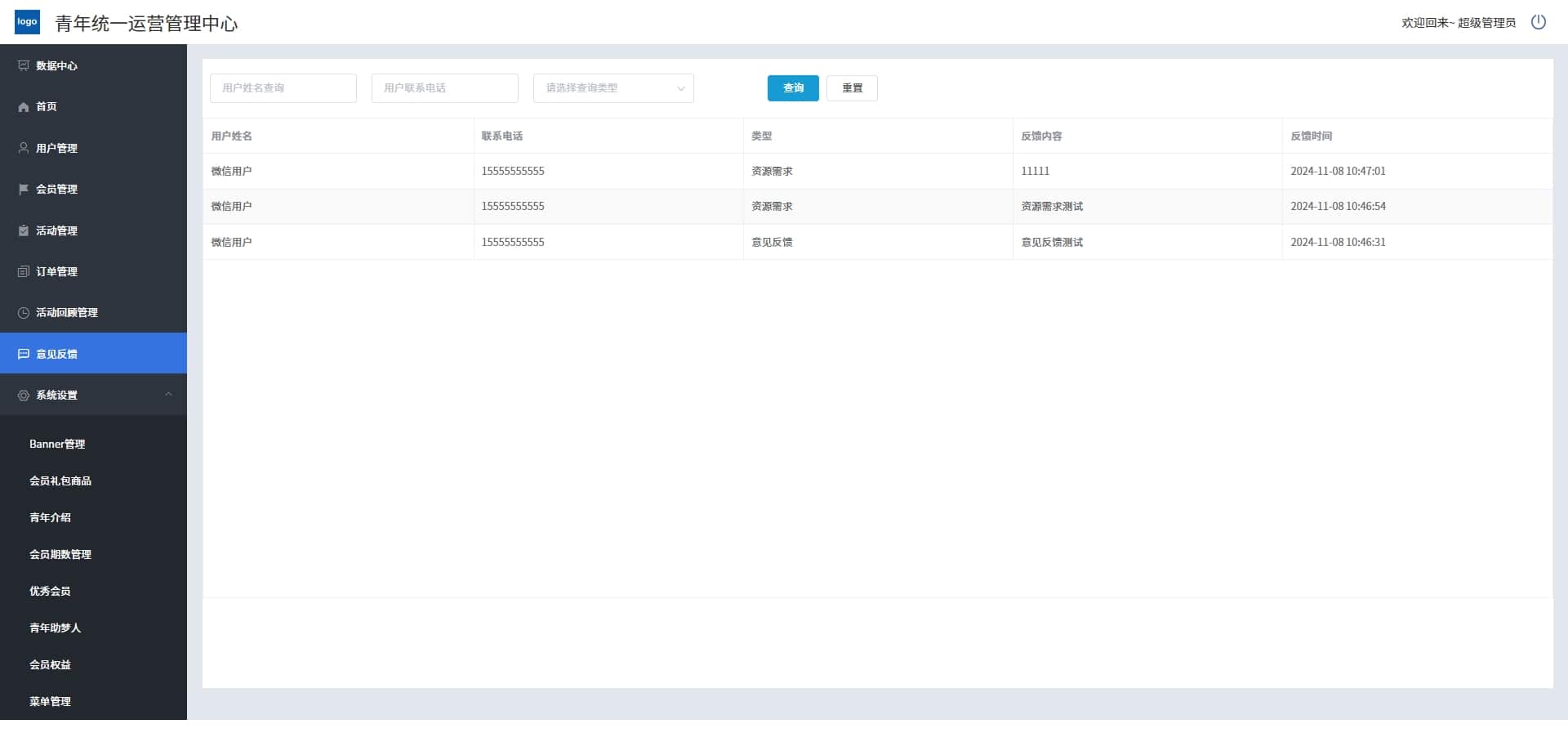
Task: Click the blue 查询 button
Action: pos(793,88)
